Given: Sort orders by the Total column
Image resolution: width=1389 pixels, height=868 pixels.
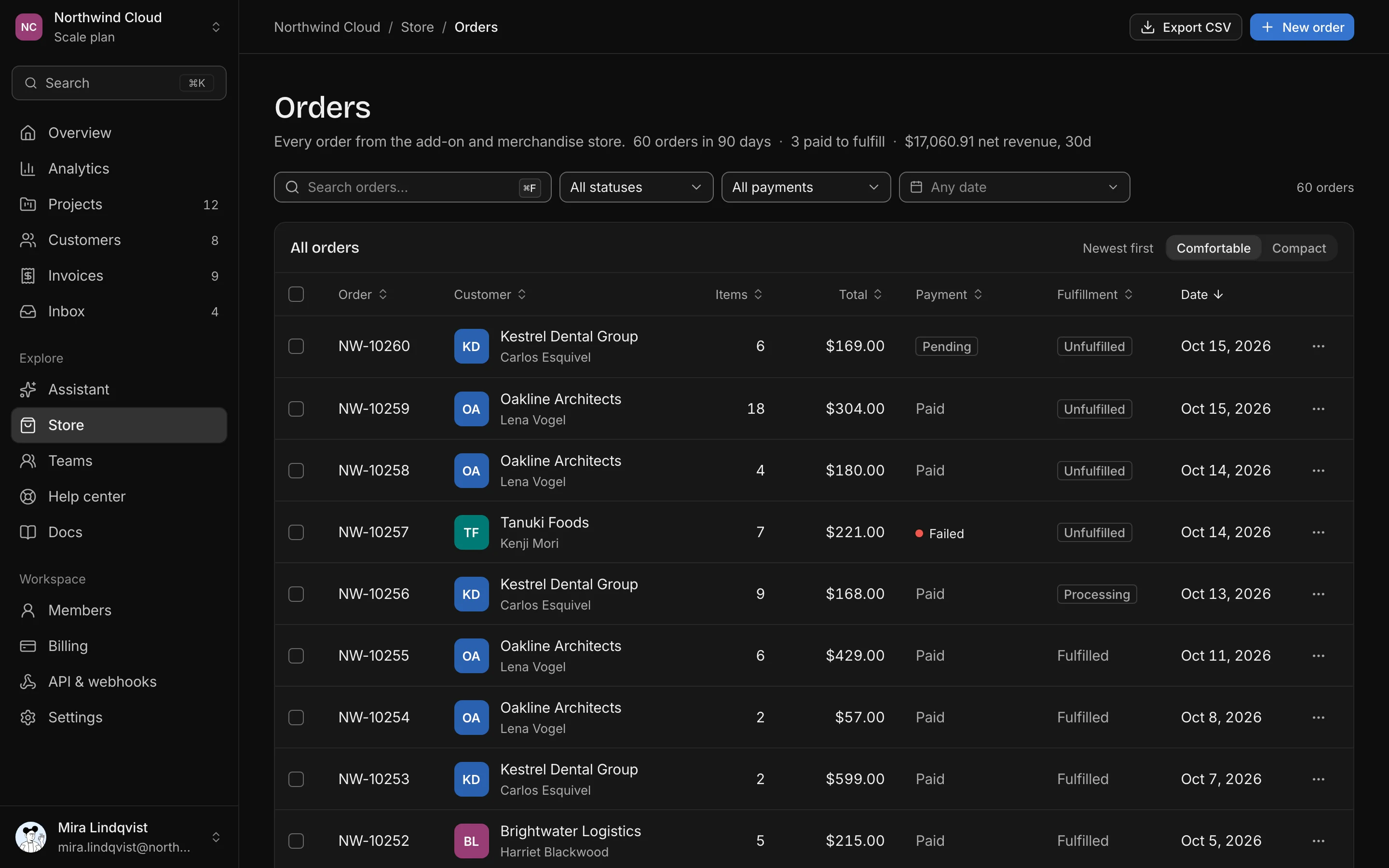Looking at the screenshot, I should coord(860,295).
